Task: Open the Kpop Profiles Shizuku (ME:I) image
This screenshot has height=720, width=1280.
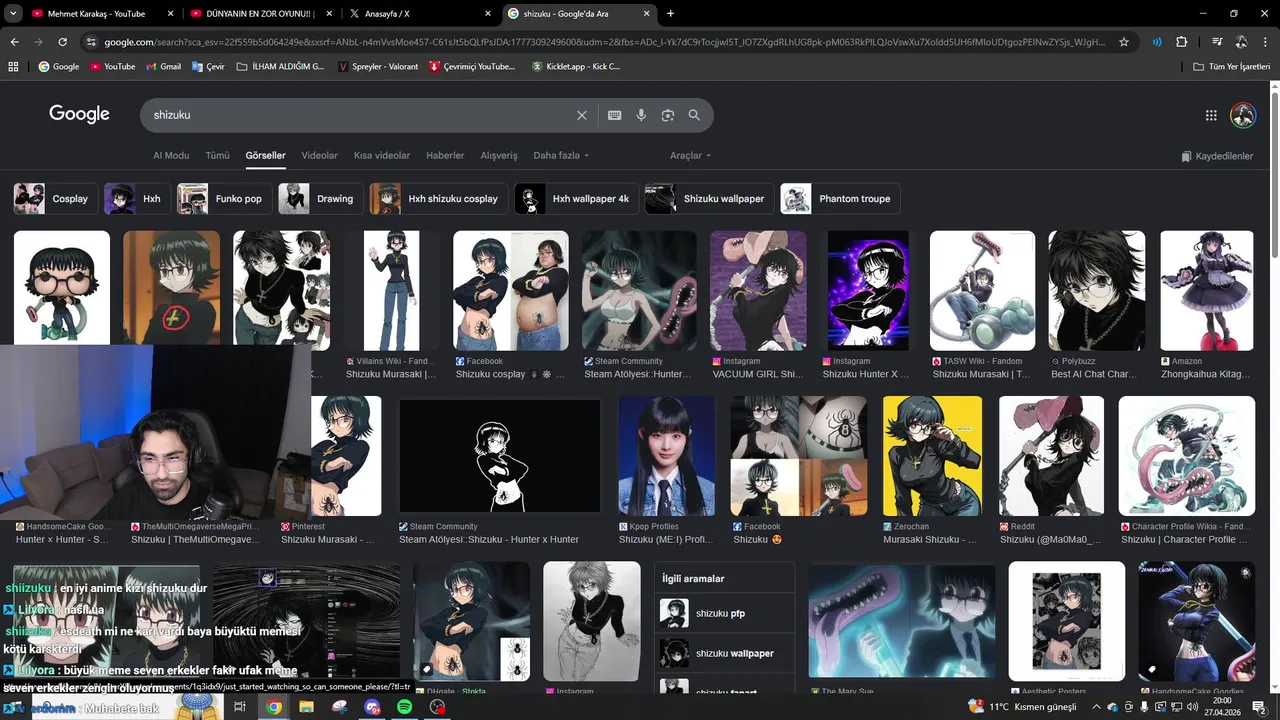Action: 666,456
